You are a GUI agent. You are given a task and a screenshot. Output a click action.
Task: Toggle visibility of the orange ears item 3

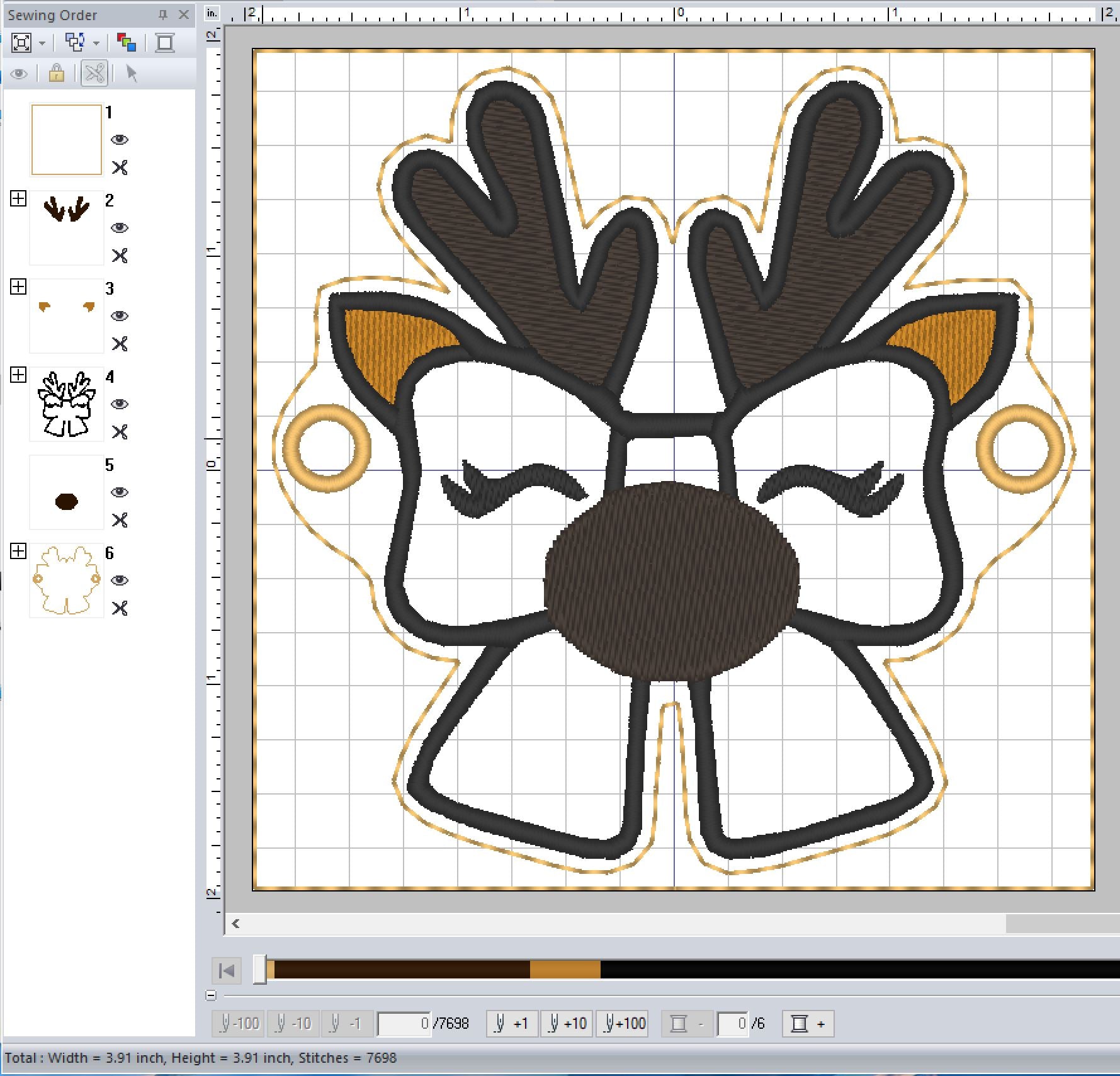(x=120, y=316)
